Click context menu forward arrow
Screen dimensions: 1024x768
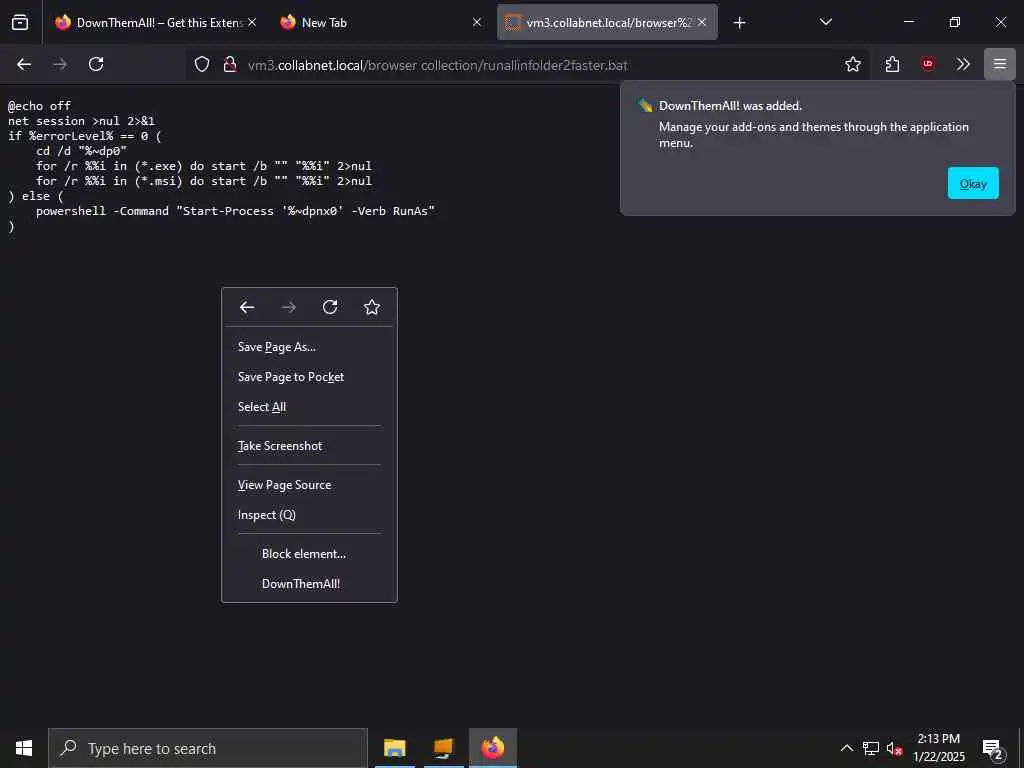point(289,307)
